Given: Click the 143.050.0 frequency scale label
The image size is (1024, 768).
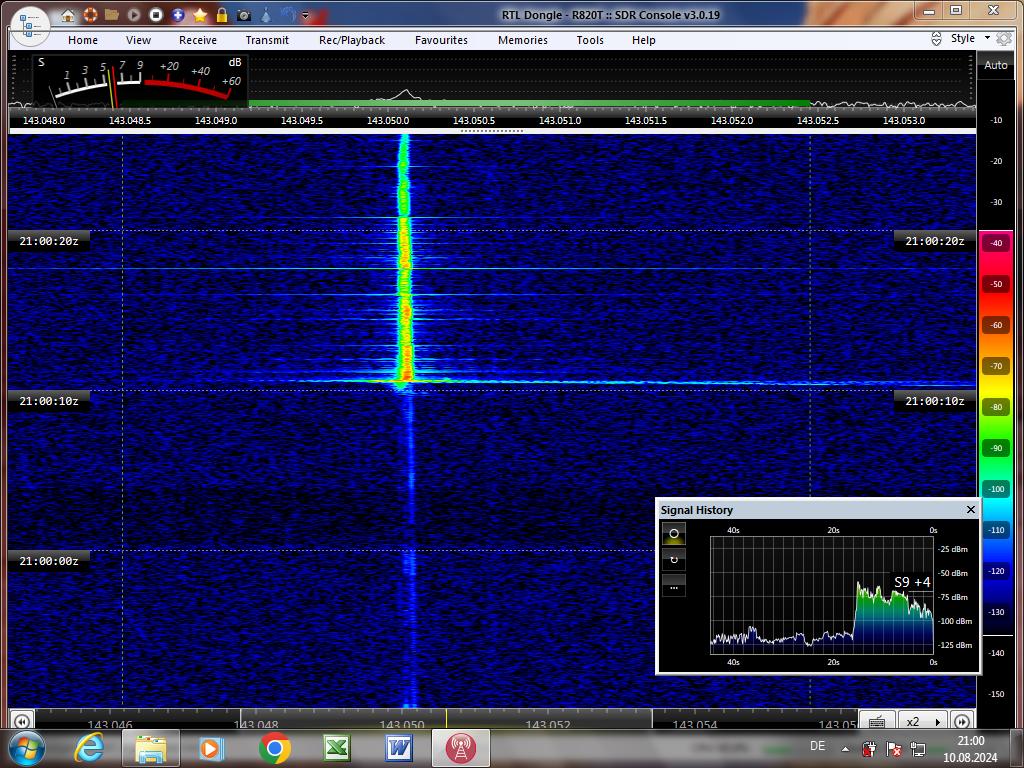Looking at the screenshot, I should pos(388,121).
